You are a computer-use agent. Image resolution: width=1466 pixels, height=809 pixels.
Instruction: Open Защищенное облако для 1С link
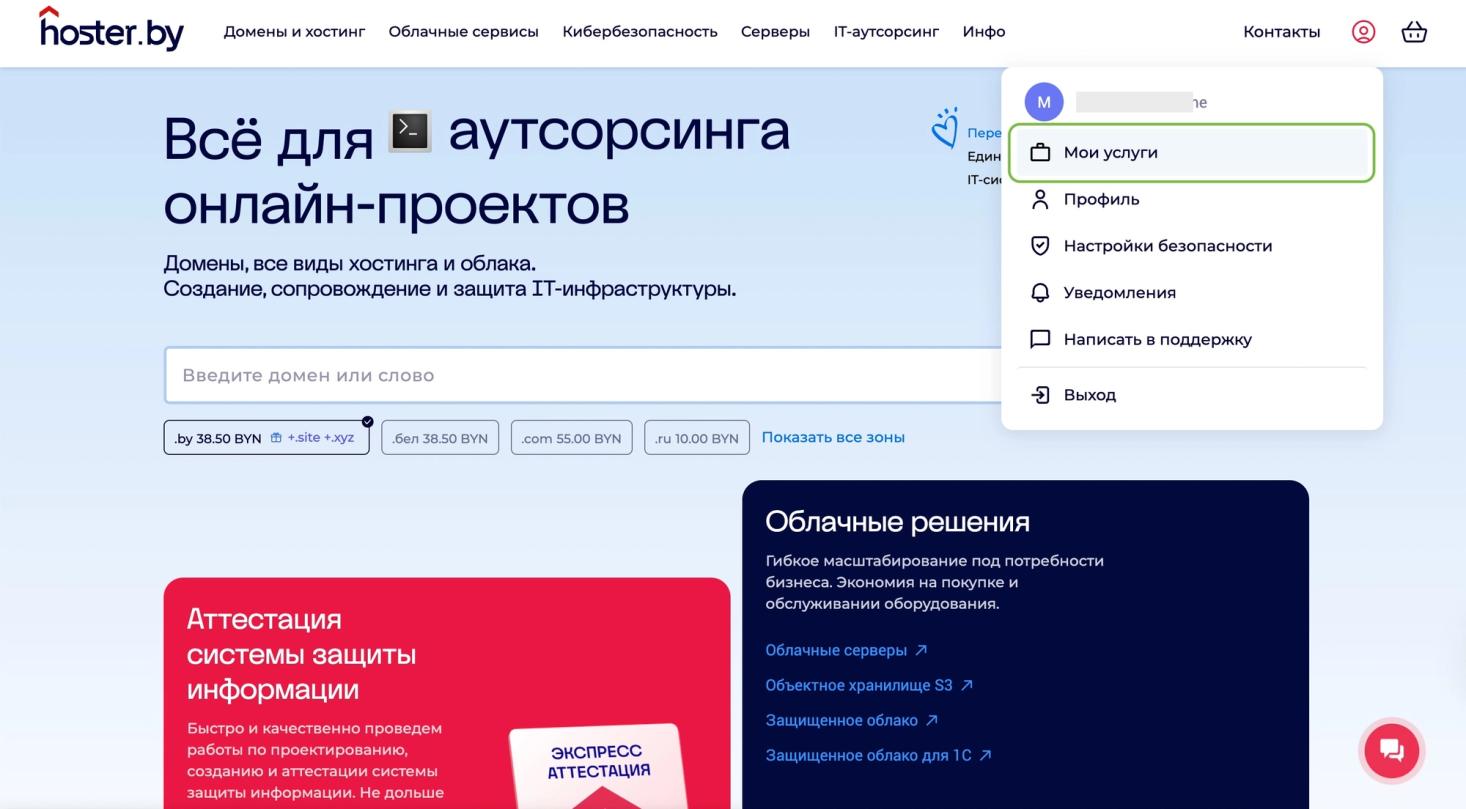coord(868,756)
